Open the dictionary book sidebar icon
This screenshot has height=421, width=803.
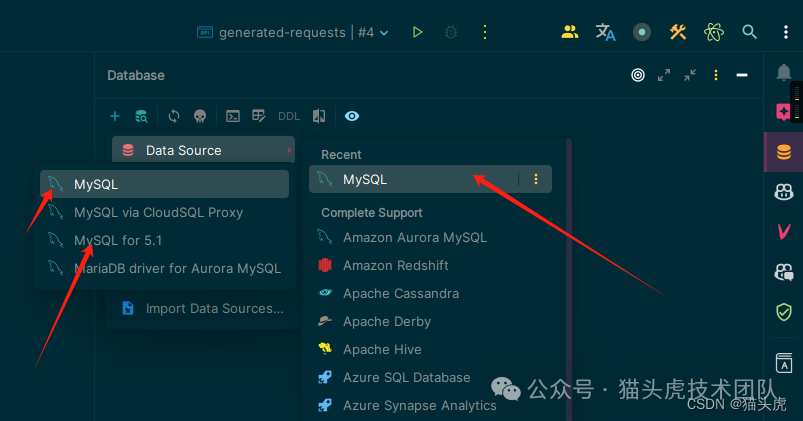click(784, 363)
